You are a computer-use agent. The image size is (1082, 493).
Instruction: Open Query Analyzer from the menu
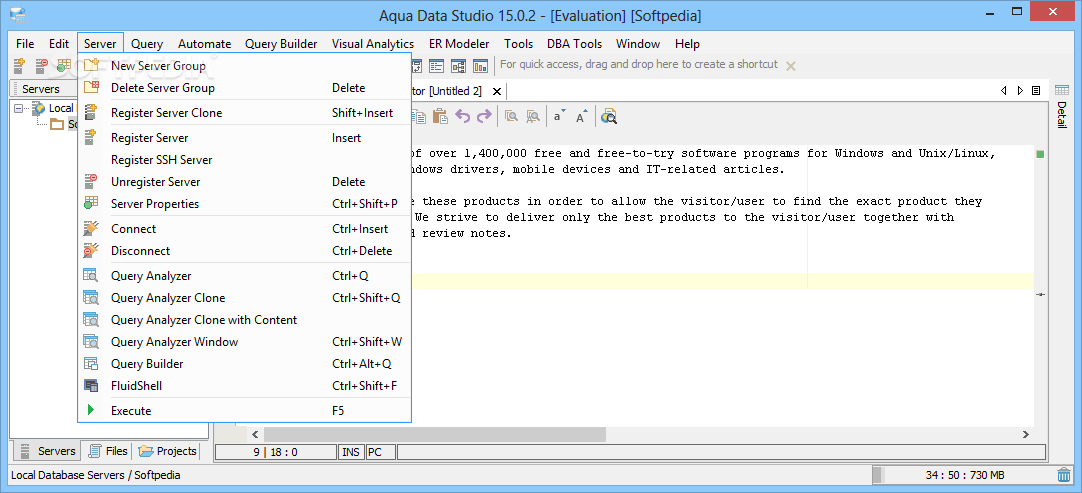(245, 276)
